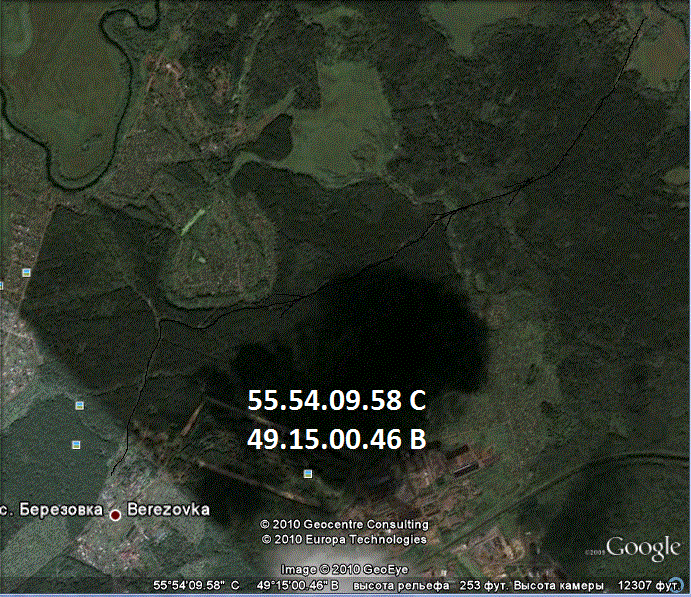This screenshot has width=691, height=597.
Task: Click the Google logo watermark
Action: coord(642,547)
